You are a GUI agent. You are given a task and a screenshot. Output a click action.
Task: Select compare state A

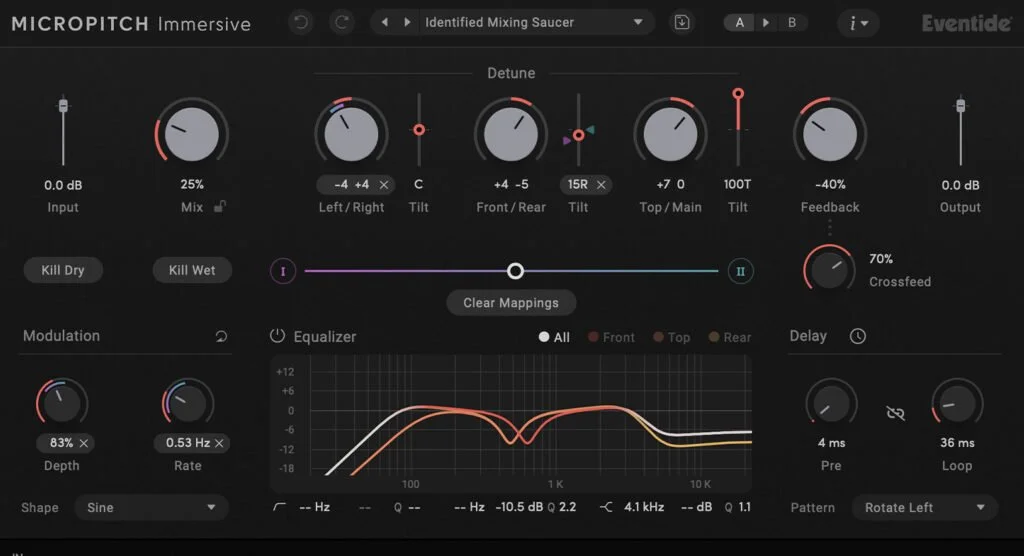click(x=739, y=23)
